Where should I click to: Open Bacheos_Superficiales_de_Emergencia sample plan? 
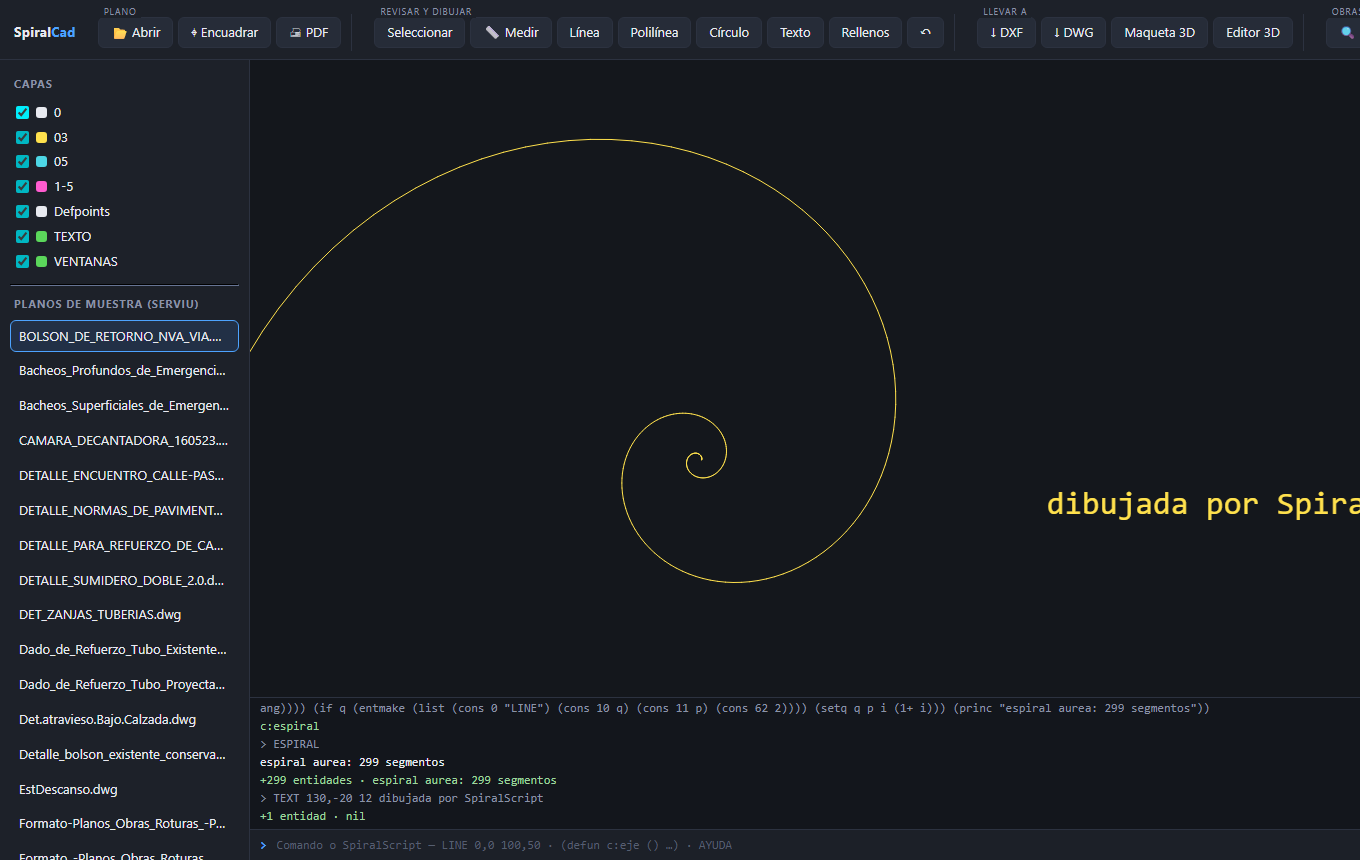[x=124, y=406]
